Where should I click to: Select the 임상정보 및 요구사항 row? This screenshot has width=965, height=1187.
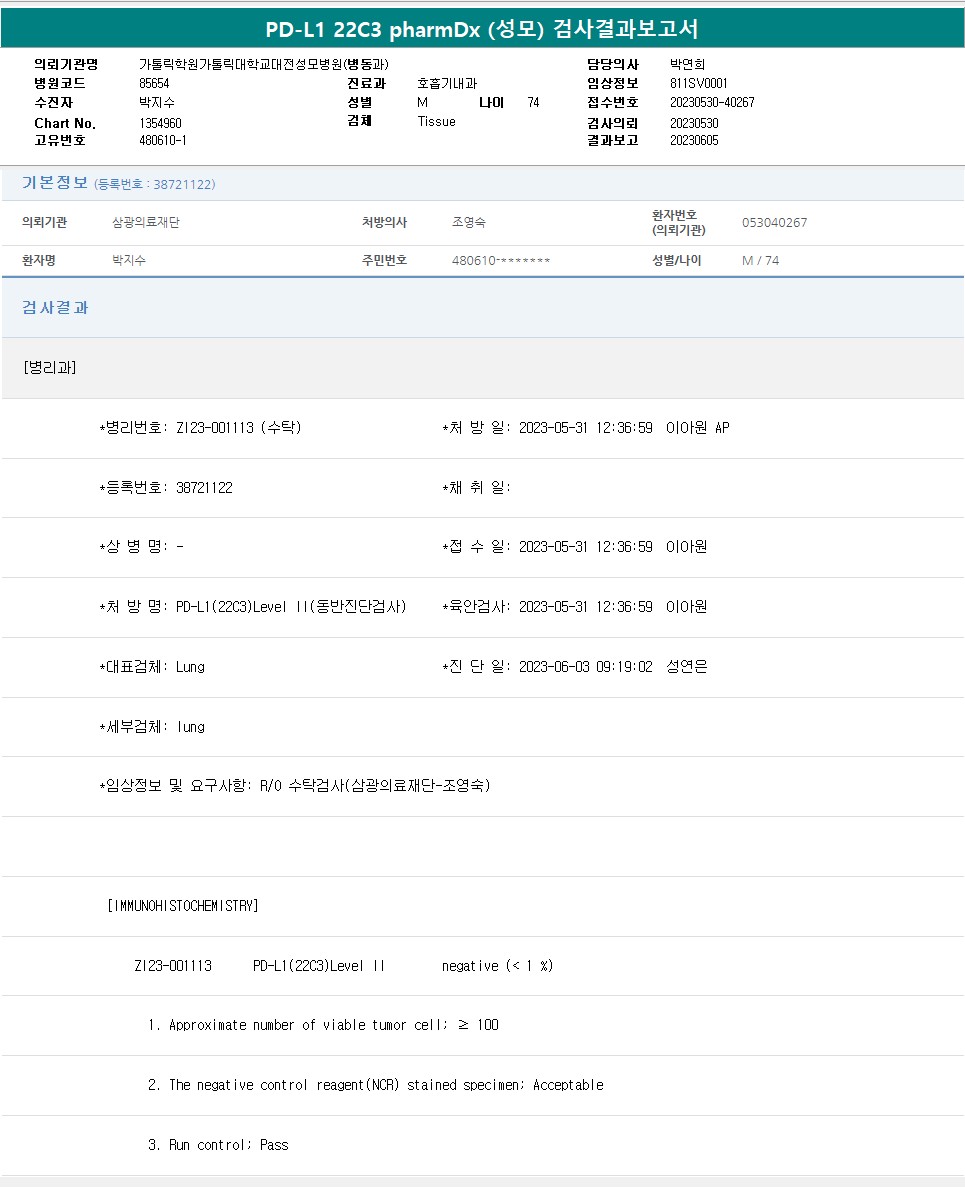click(x=295, y=786)
